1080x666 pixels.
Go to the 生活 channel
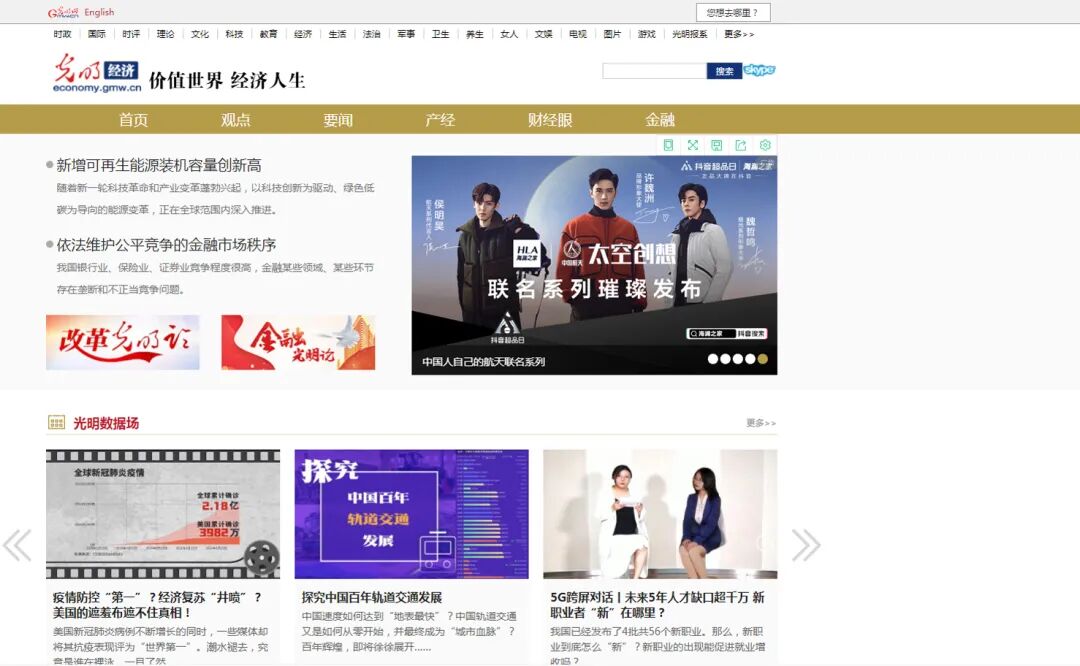click(x=338, y=34)
